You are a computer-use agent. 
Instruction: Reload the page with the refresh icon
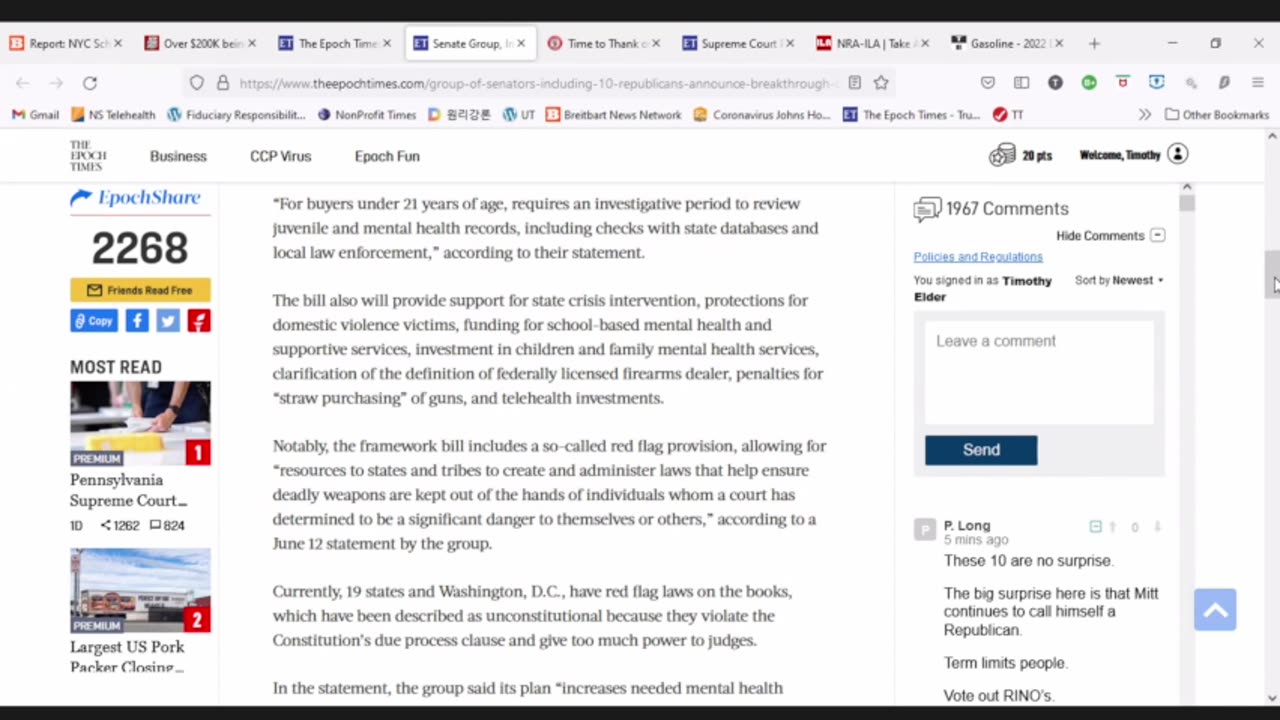click(90, 83)
